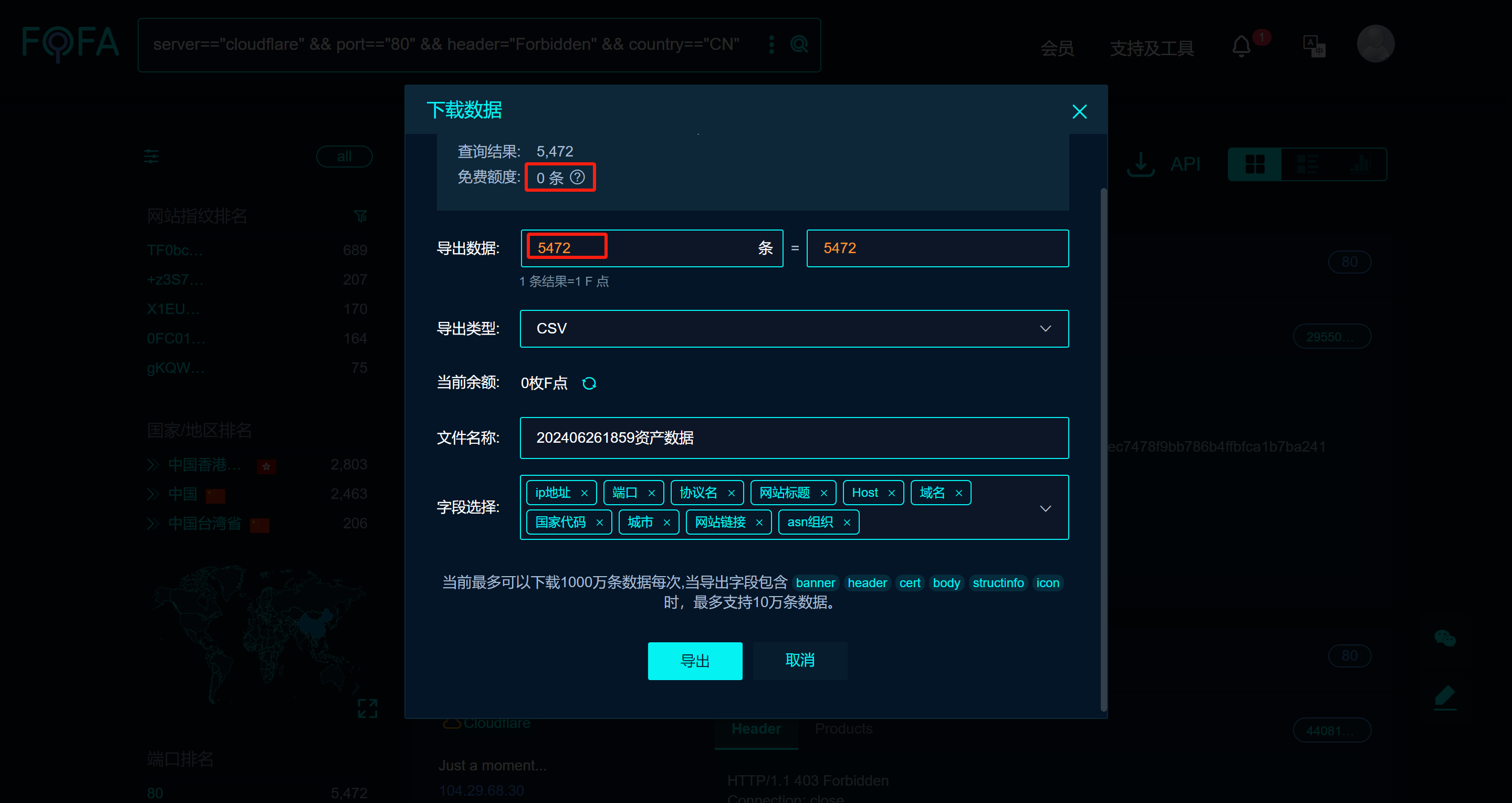Image resolution: width=1512 pixels, height=803 pixels.
Task: Click the 导出 export button
Action: [694, 661]
